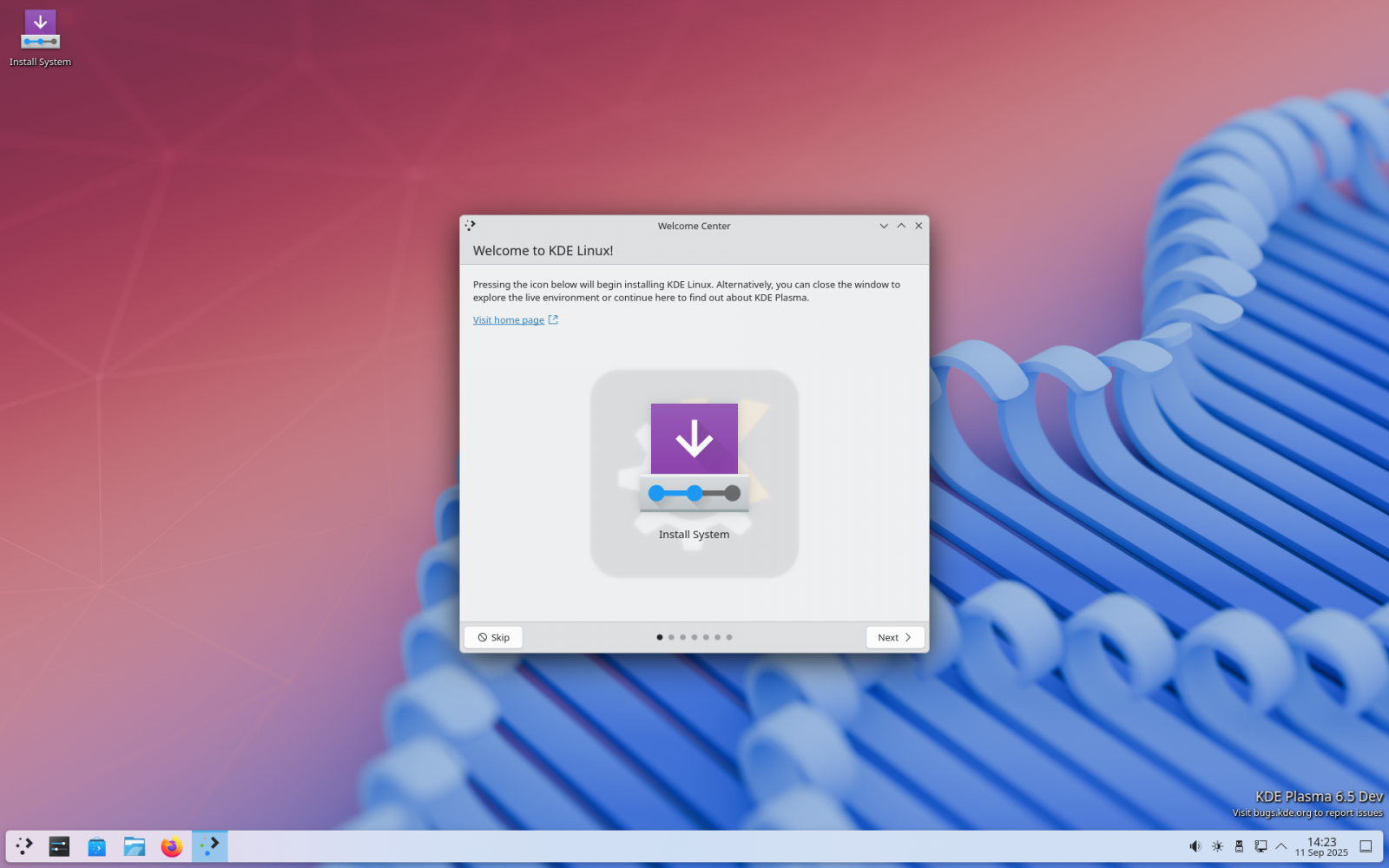Viewport: 1389px width, 868px height.
Task: Close the Welcome Center window
Action: point(918,226)
